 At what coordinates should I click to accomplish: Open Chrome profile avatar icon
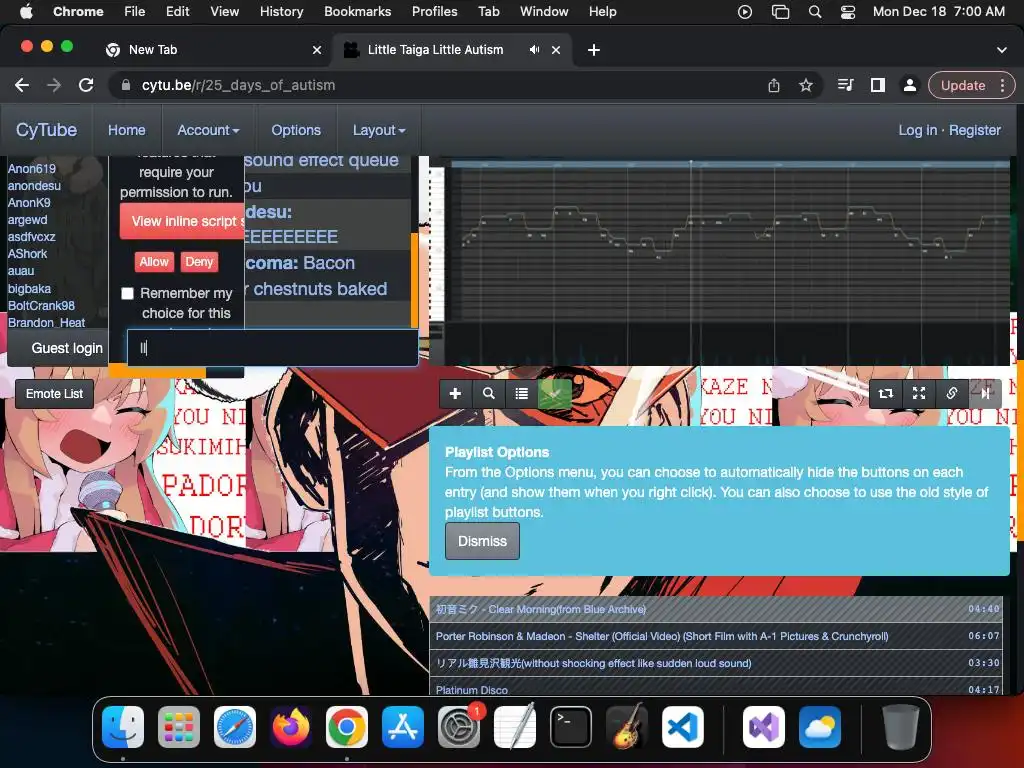[909, 85]
